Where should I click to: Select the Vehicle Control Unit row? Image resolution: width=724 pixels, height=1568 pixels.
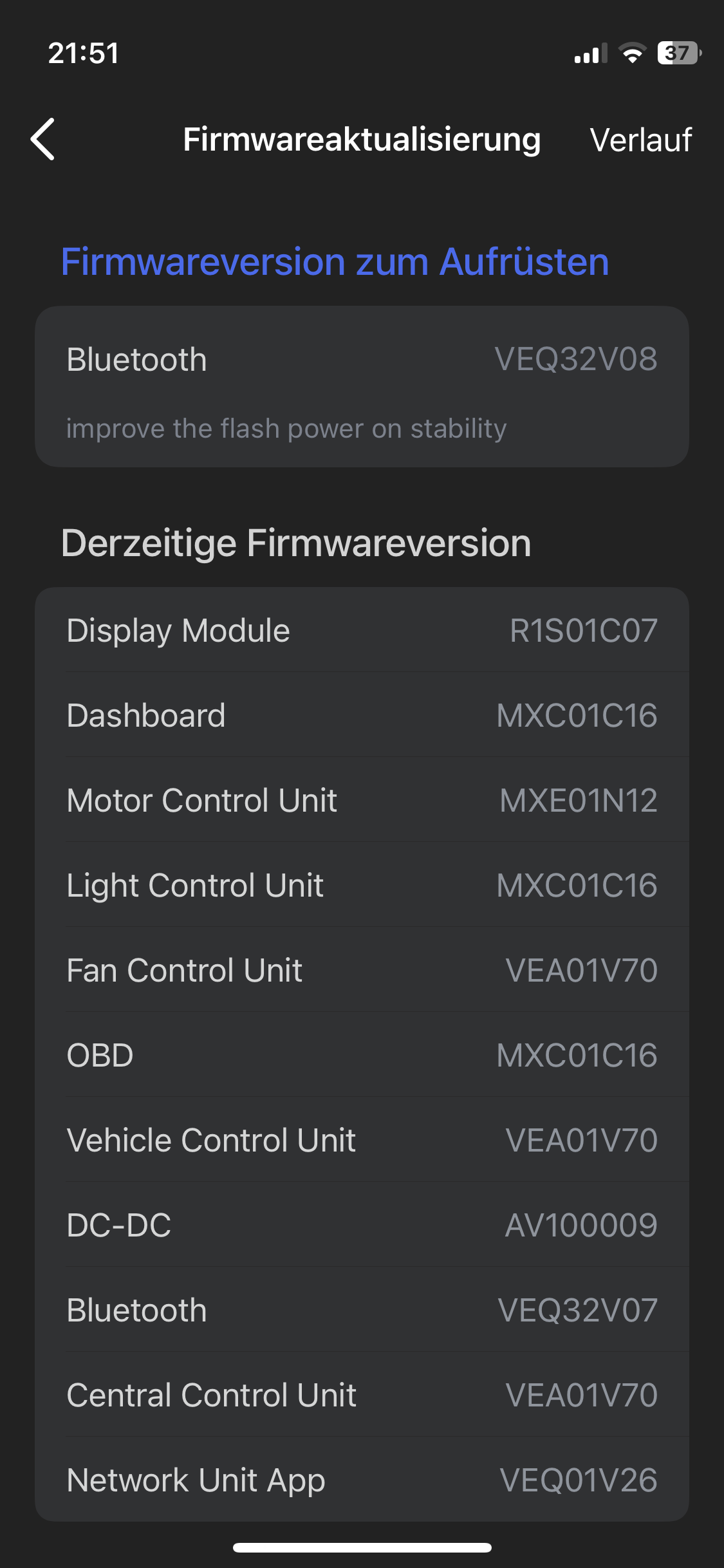[x=362, y=1140]
